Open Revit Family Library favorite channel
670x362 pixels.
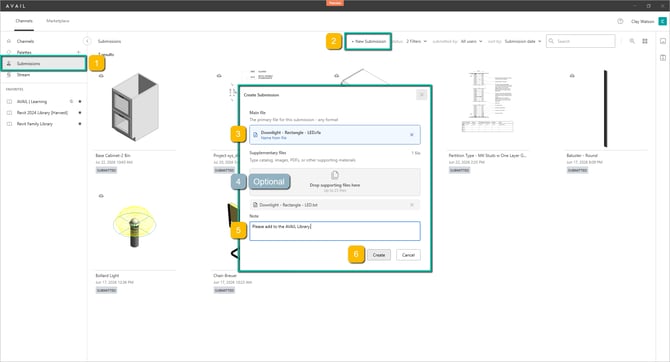[35, 124]
